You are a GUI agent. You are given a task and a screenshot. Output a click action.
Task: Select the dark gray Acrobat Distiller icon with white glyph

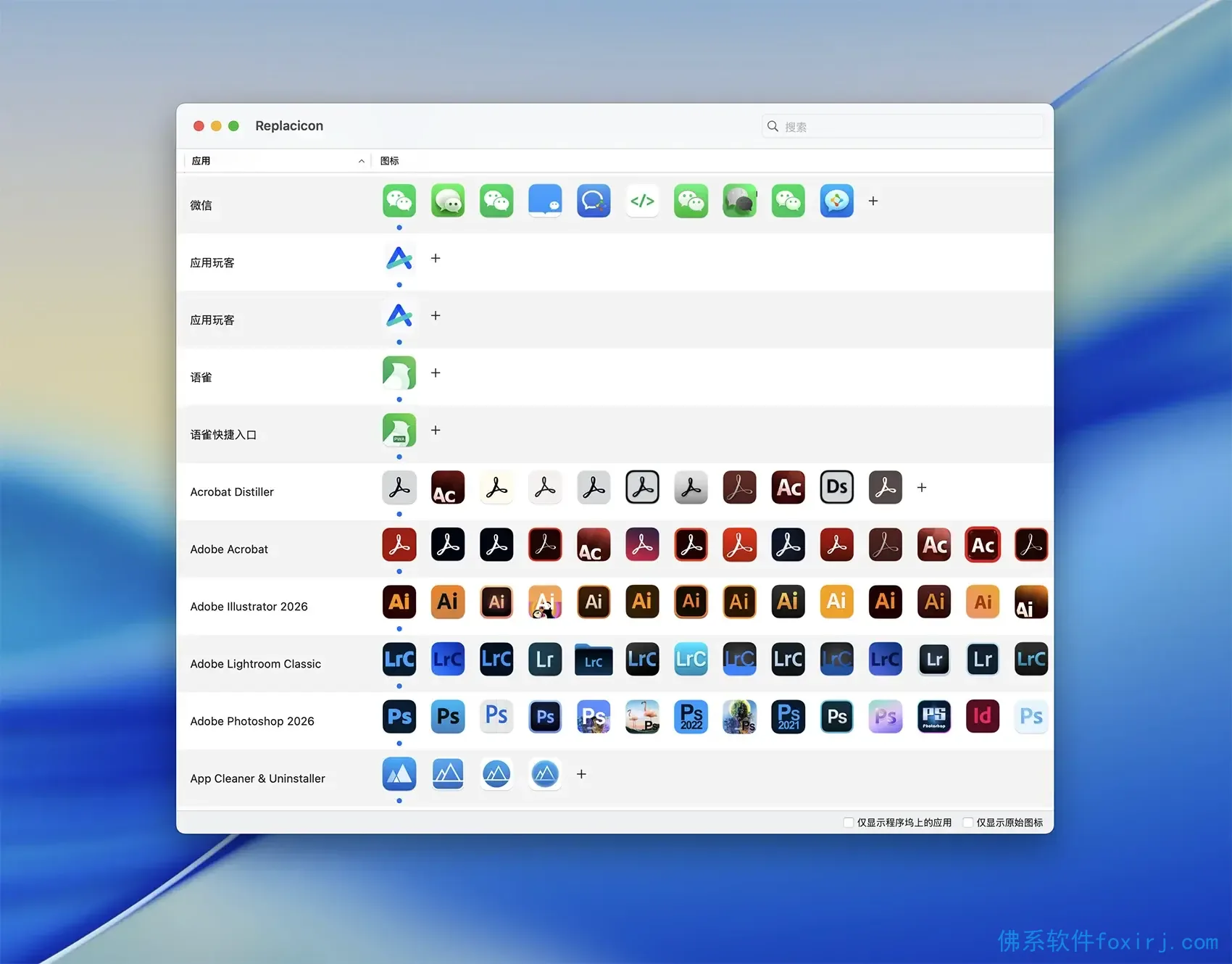(885, 487)
